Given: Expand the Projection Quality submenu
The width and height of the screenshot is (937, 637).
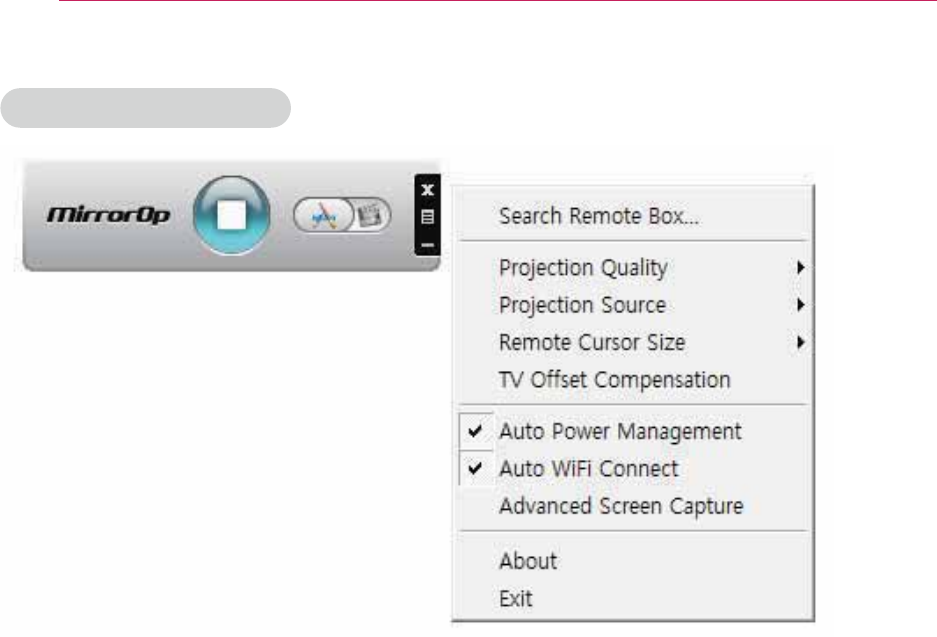Looking at the screenshot, I should point(583,268).
